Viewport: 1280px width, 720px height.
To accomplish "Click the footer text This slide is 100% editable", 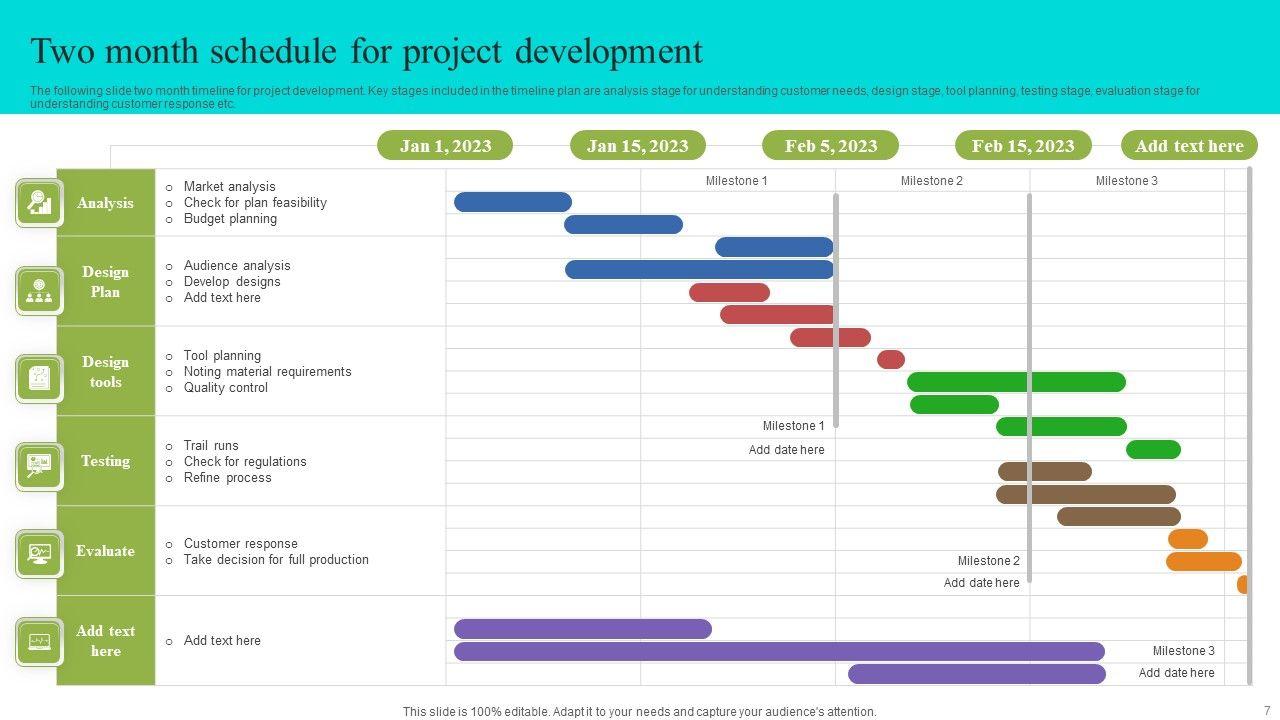I will click(640, 712).
